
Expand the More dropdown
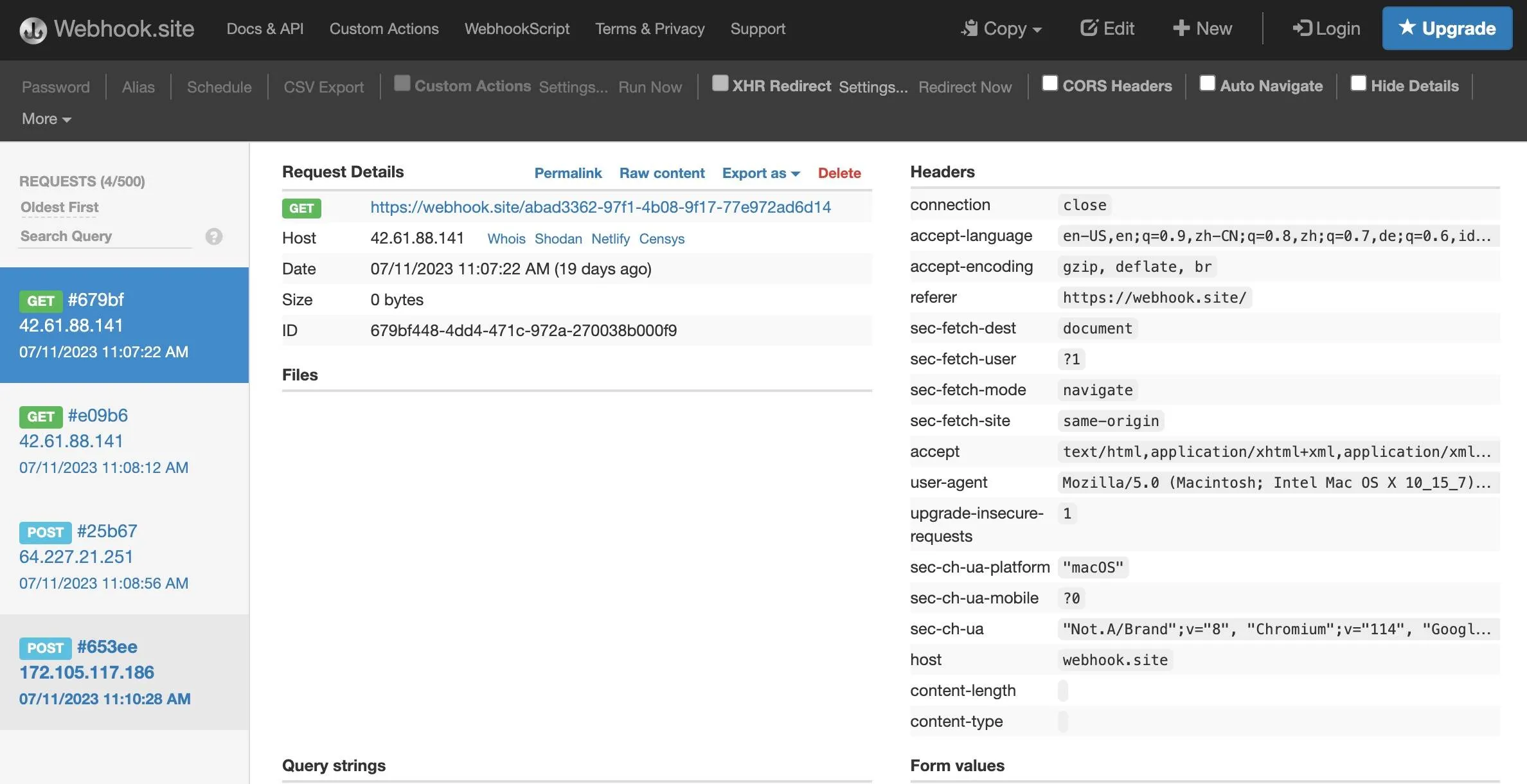click(46, 119)
